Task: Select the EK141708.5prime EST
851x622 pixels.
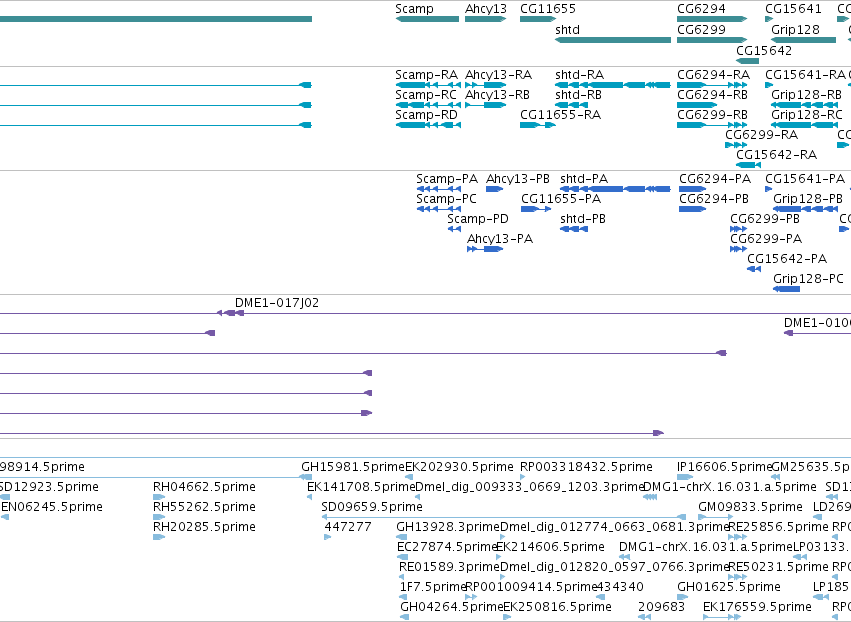Action: click(x=309, y=497)
